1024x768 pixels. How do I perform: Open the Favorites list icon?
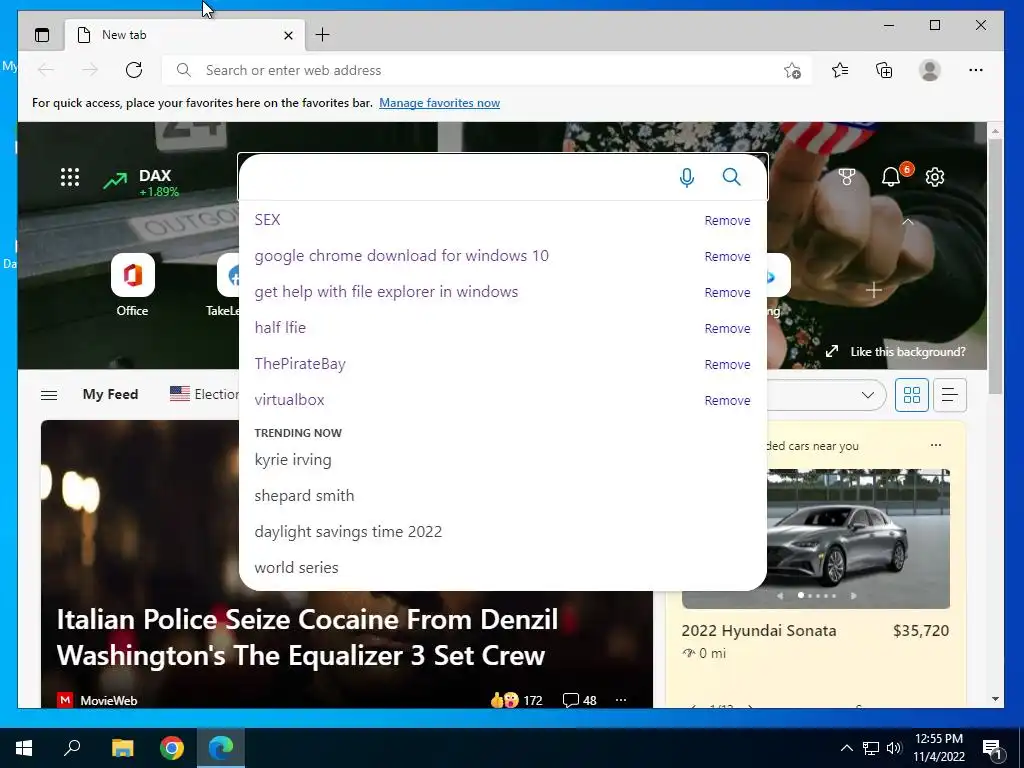[840, 70]
